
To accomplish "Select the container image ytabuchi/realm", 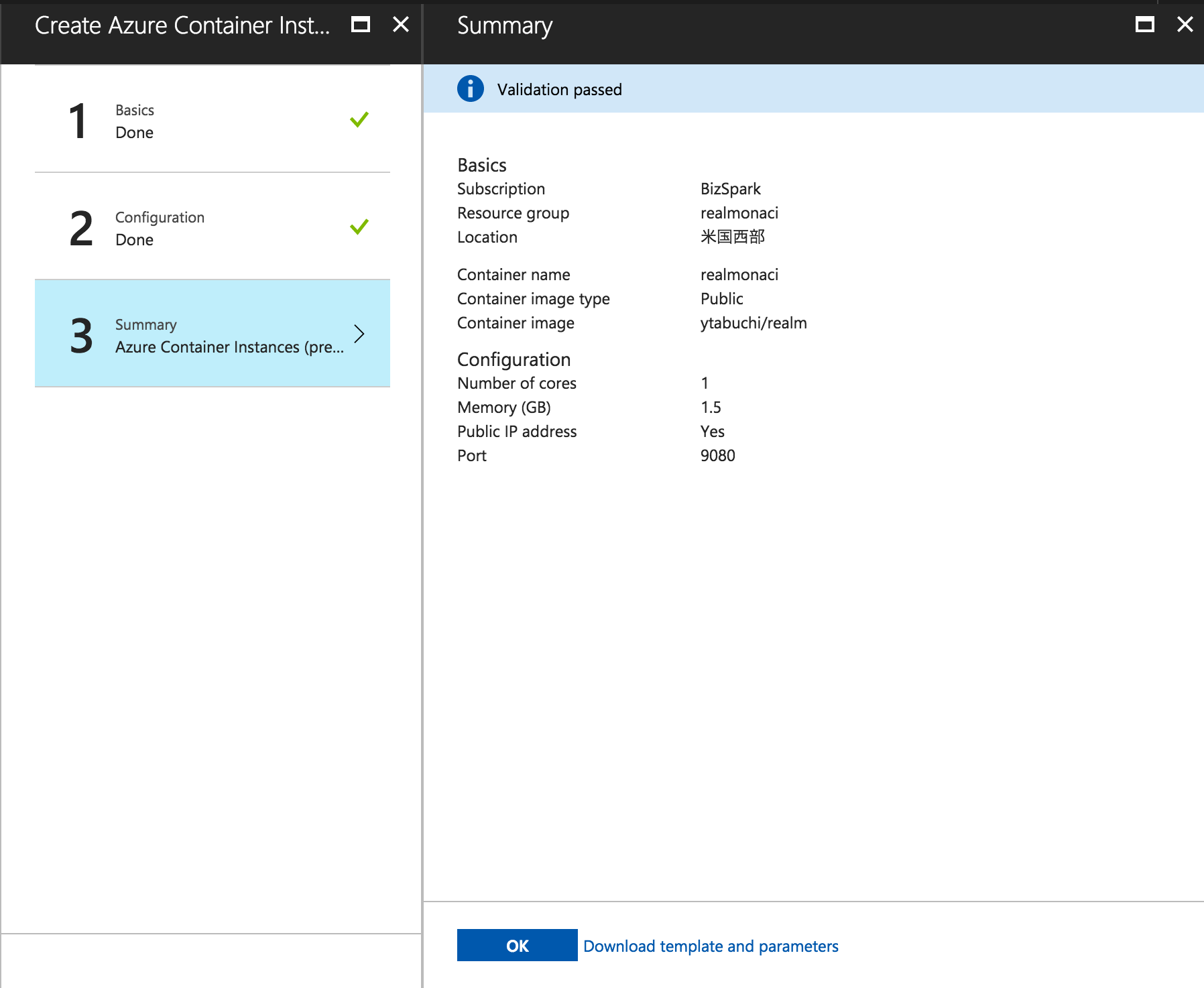I will point(754,323).
